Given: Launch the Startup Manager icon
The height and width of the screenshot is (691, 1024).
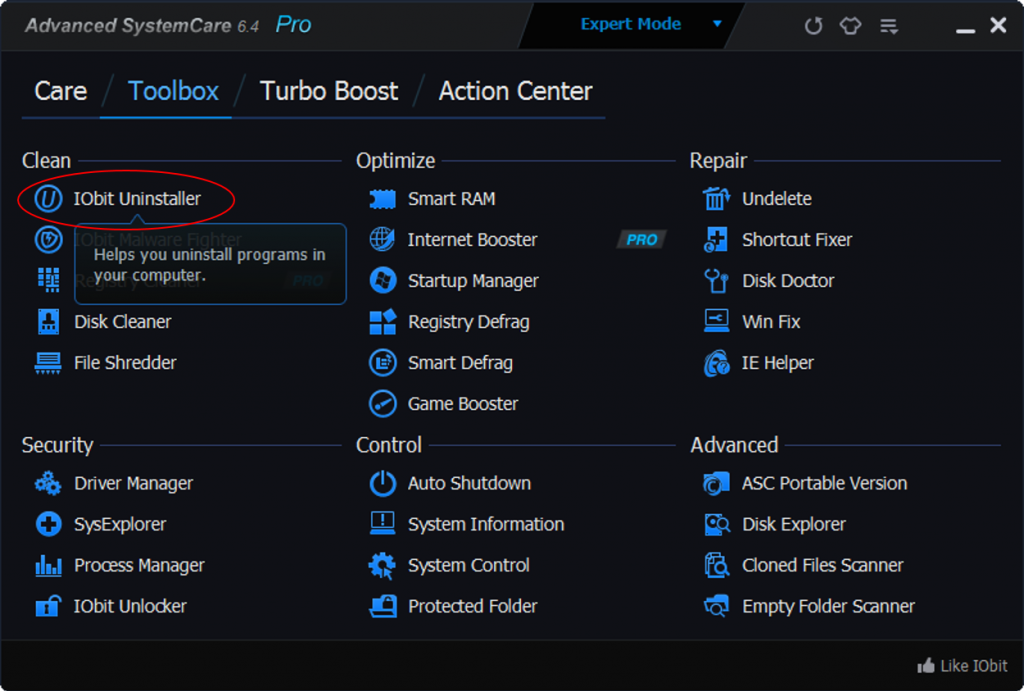Looking at the screenshot, I should pyautogui.click(x=382, y=281).
